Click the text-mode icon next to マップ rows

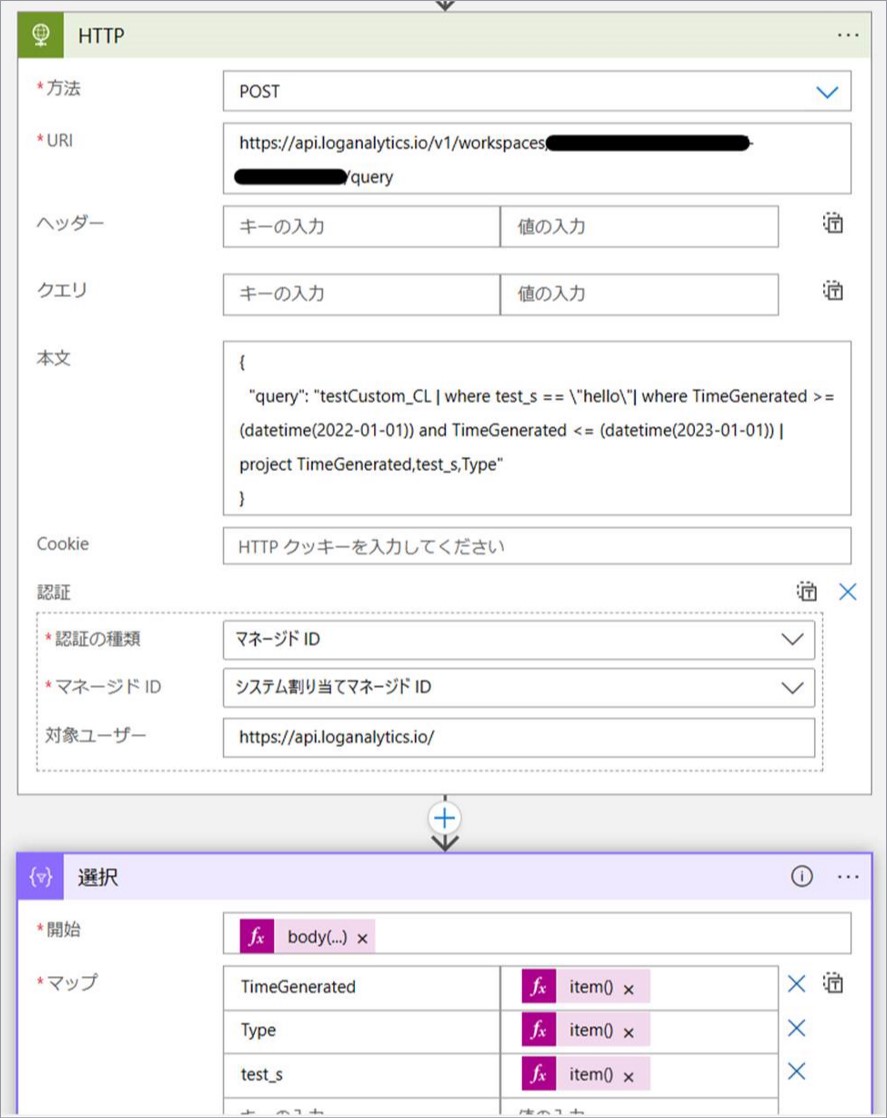(x=831, y=984)
